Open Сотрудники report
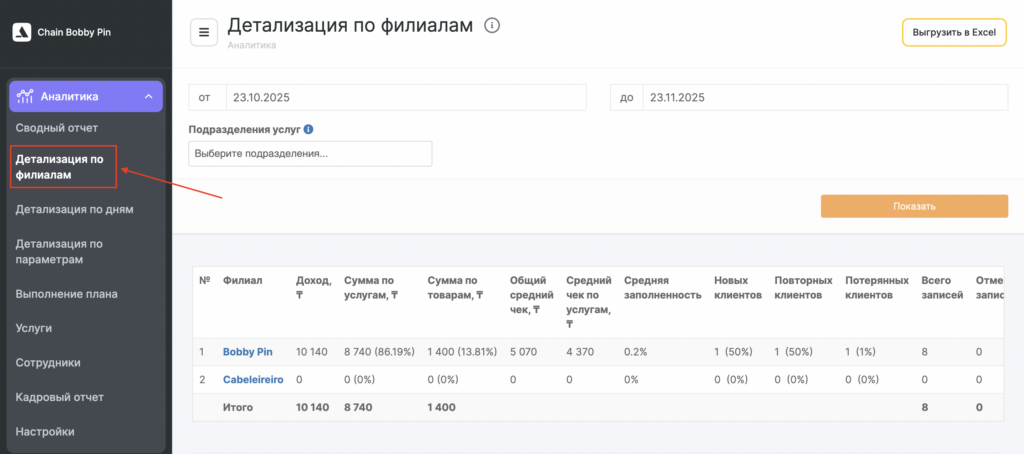Viewport: 1024px width, 454px height. (48, 362)
